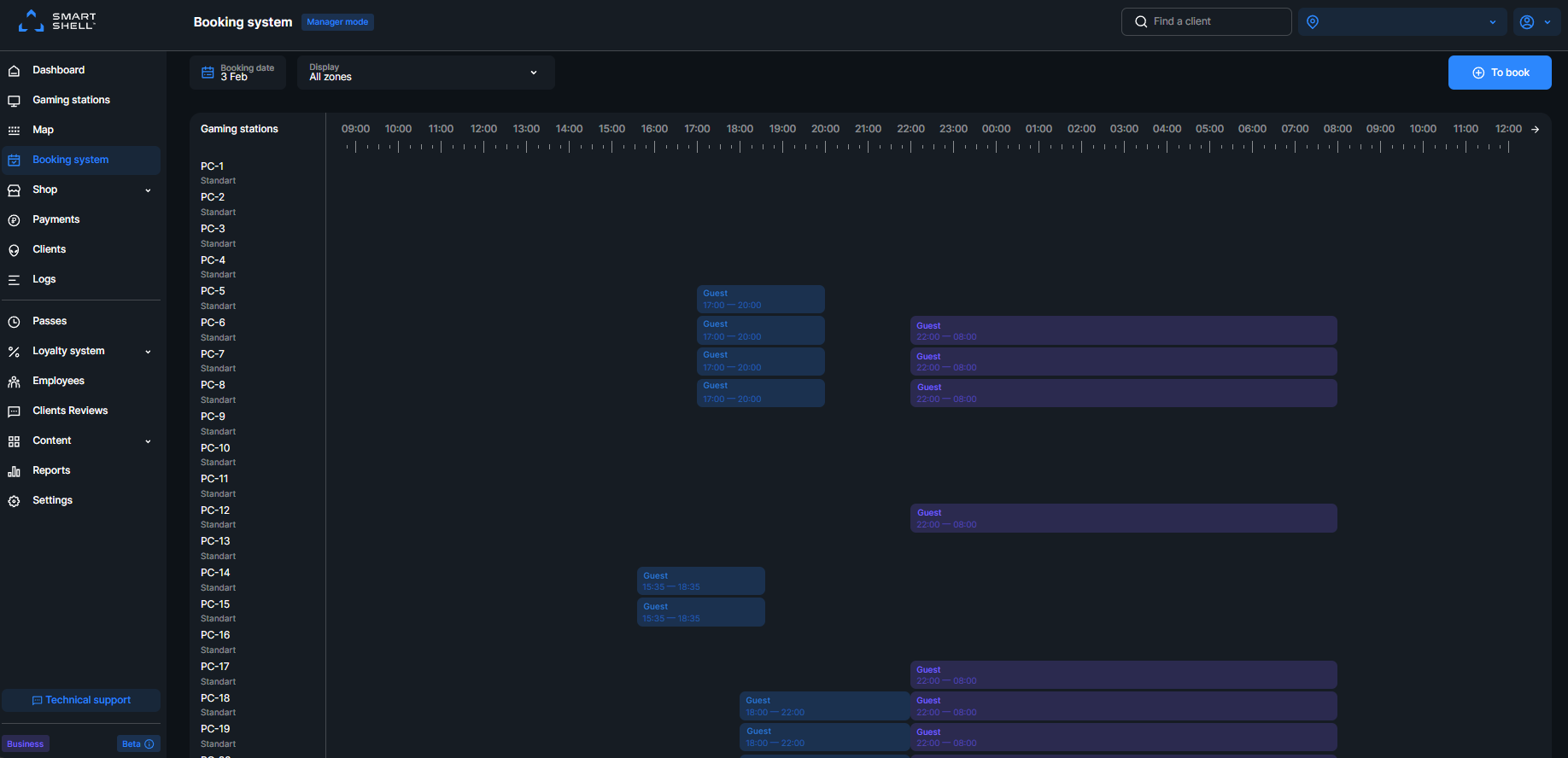Open the Payments section
This screenshot has height=758, width=1568.
coord(56,219)
